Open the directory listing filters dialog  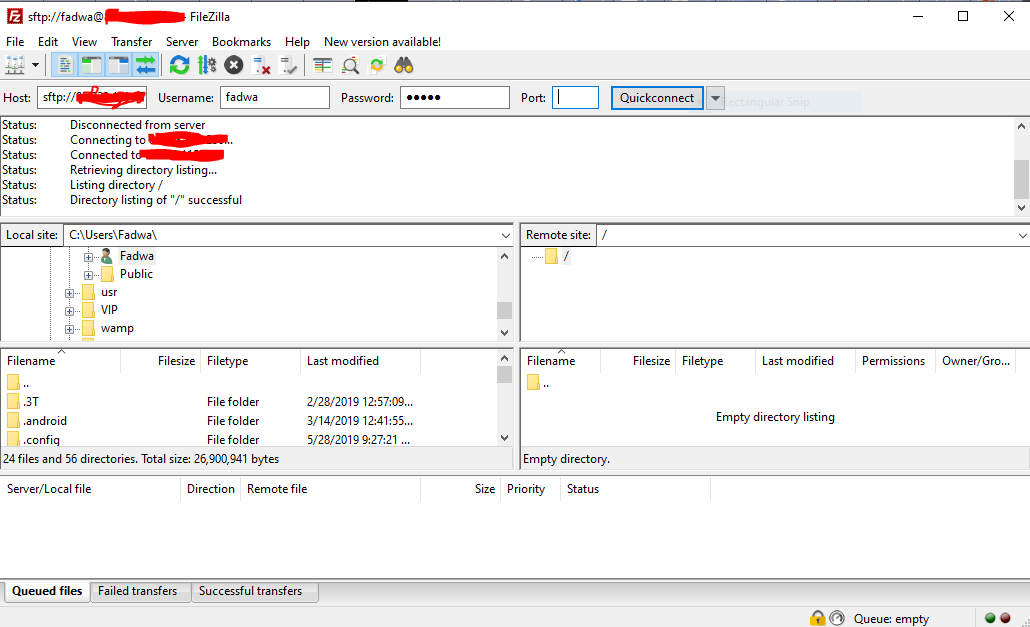(x=323, y=65)
